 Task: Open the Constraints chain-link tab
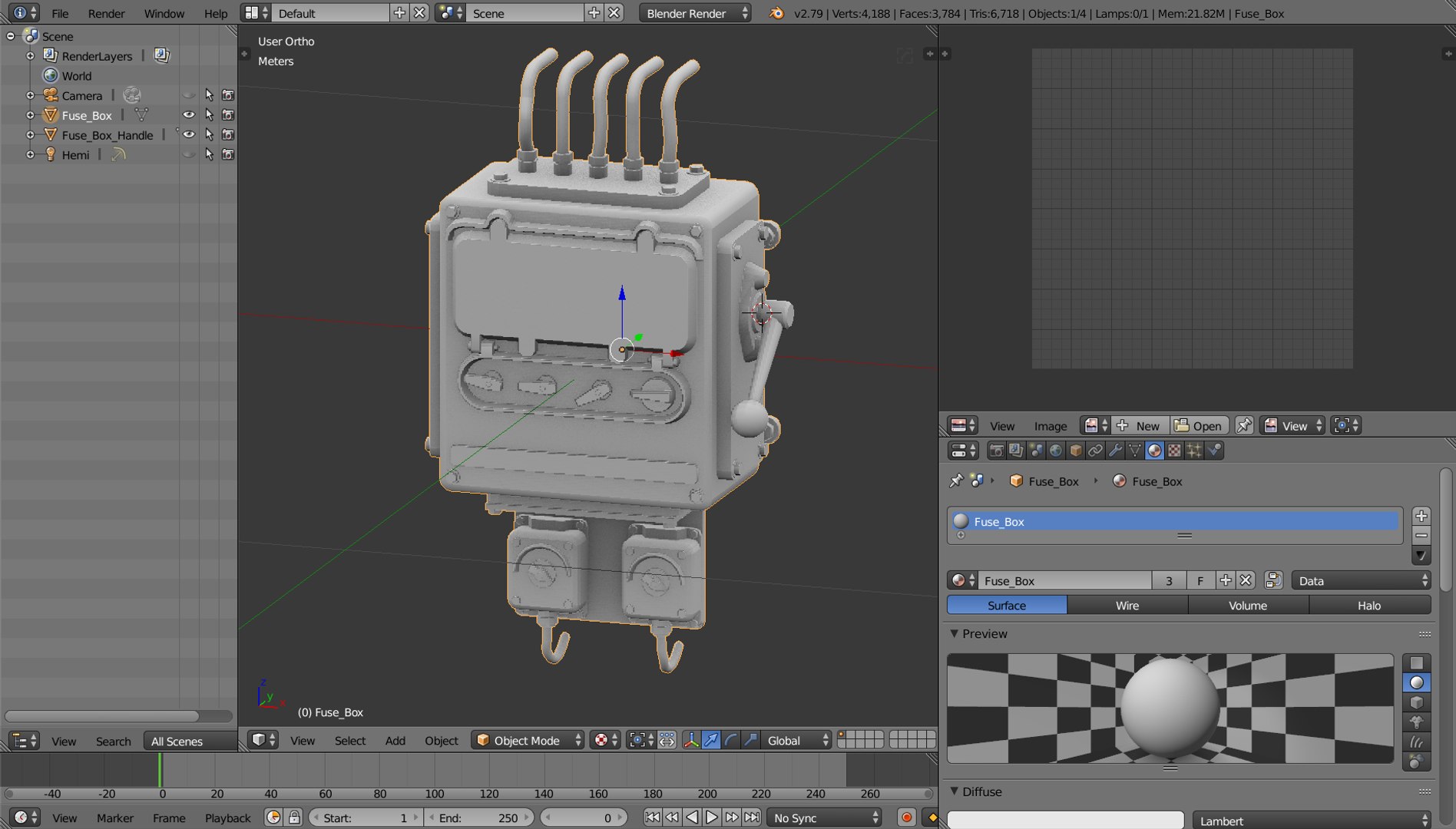click(1096, 451)
